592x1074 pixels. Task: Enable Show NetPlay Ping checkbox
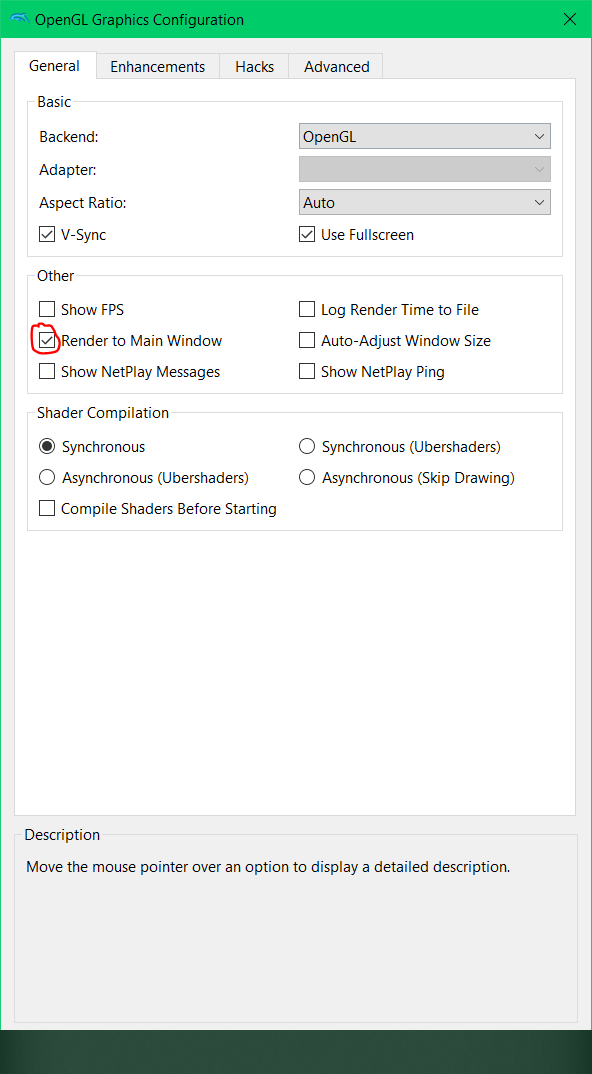point(307,371)
